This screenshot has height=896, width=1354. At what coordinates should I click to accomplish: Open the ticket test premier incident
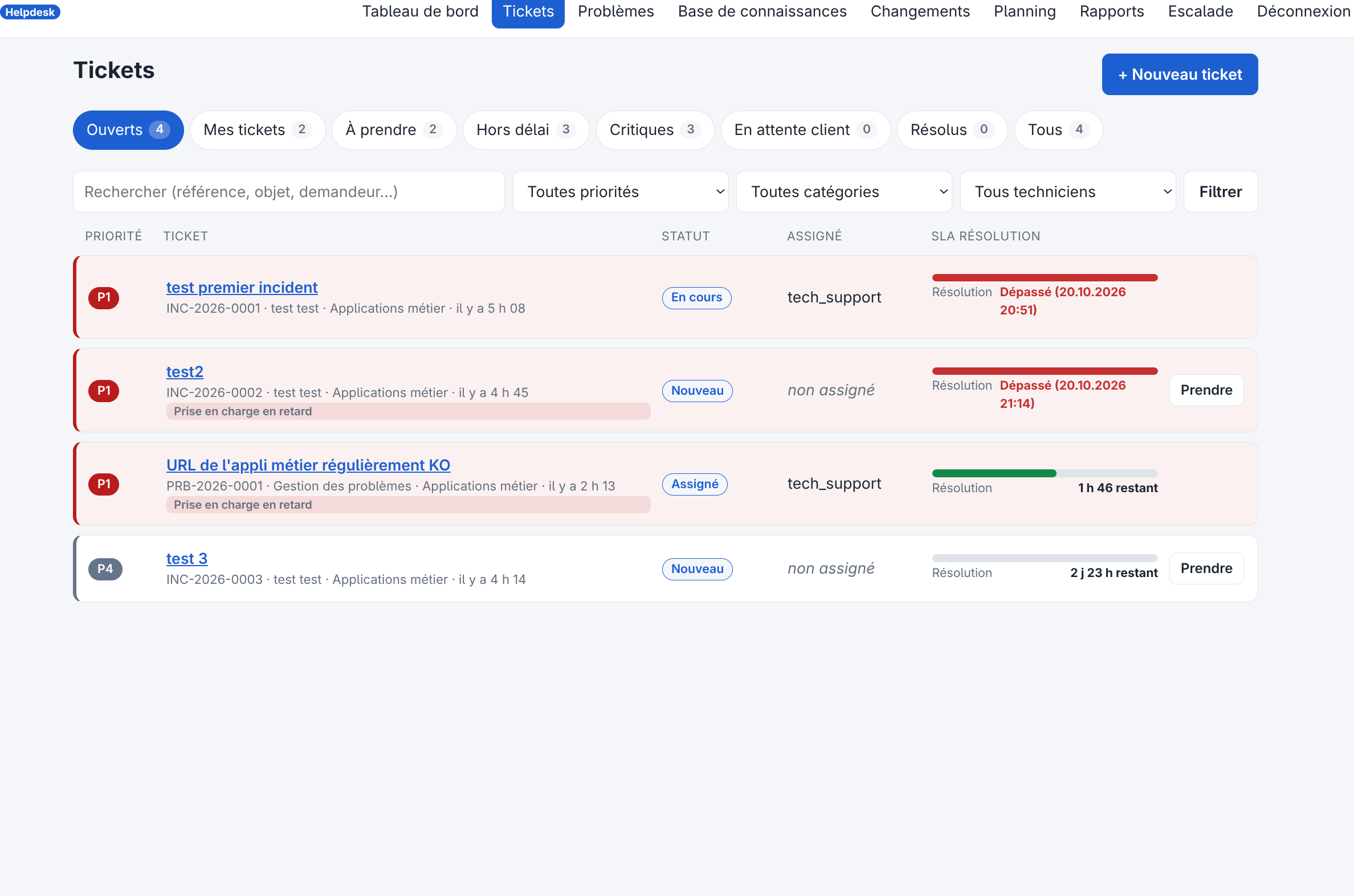[242, 288]
